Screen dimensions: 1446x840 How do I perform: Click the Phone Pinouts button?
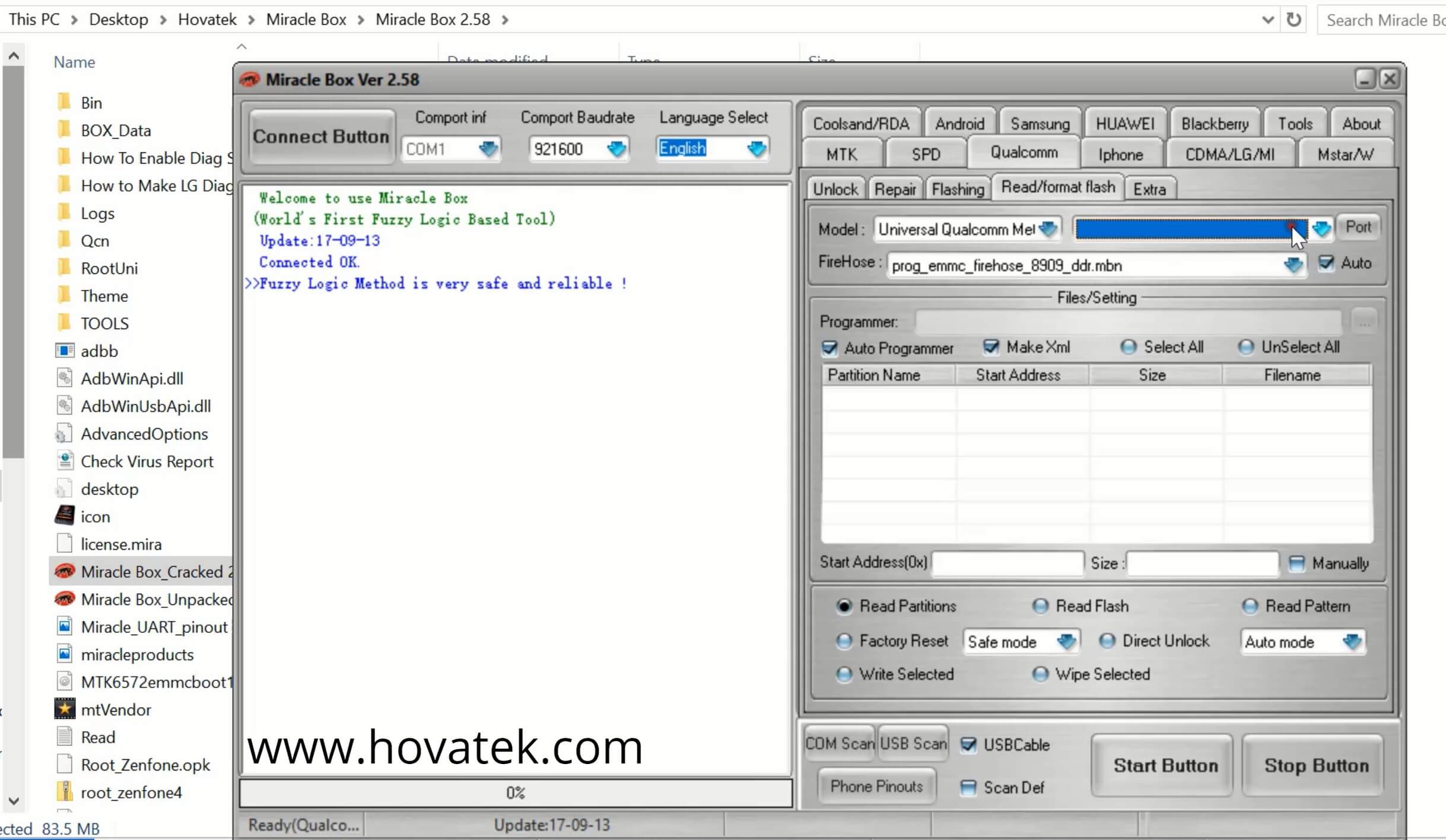point(876,786)
